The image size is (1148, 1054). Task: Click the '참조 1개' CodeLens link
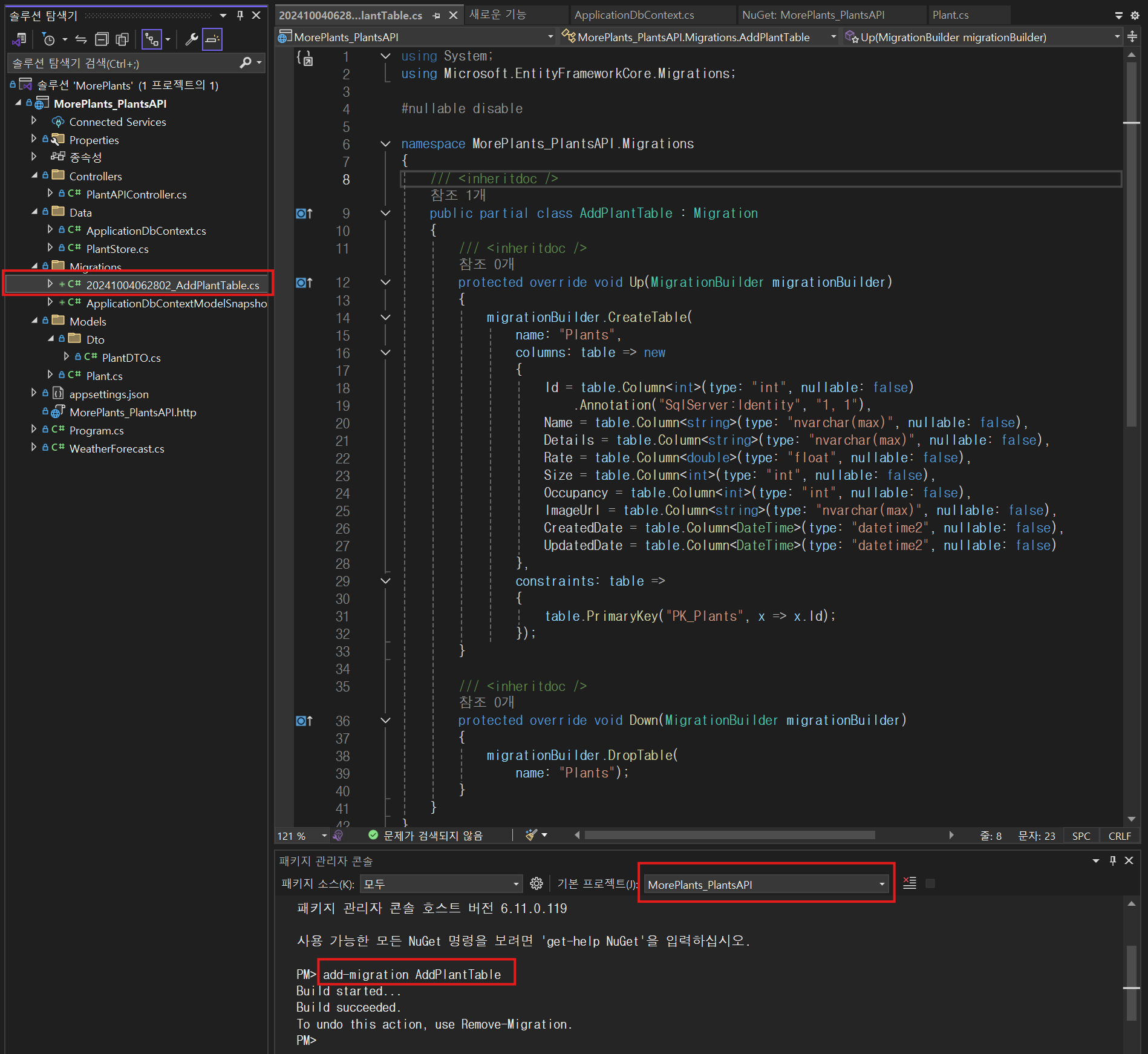pyautogui.click(x=458, y=195)
